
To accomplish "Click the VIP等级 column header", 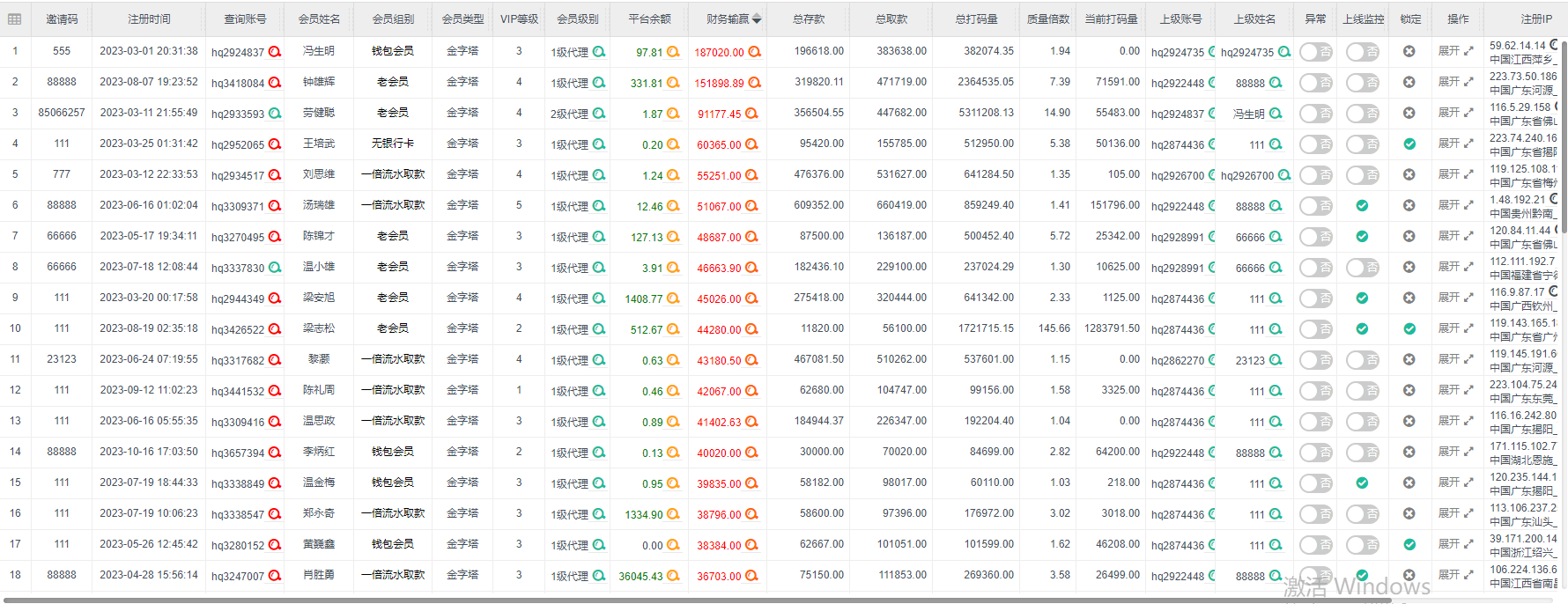I will coord(519,18).
